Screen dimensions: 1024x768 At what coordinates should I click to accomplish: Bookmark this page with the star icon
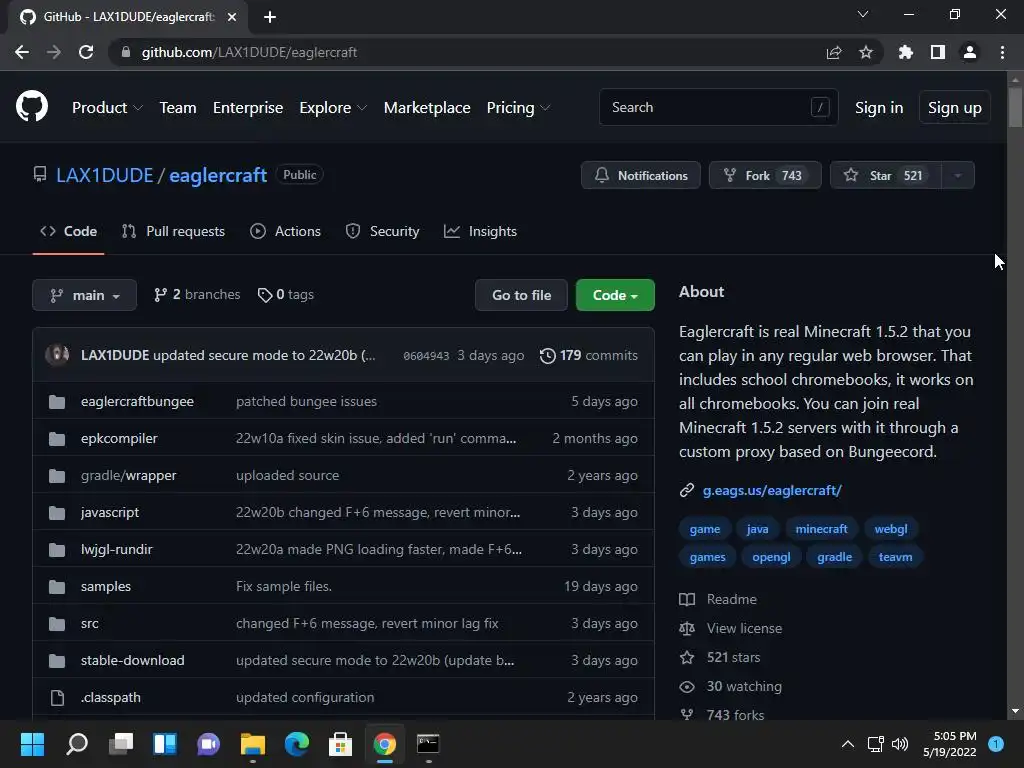tap(866, 52)
